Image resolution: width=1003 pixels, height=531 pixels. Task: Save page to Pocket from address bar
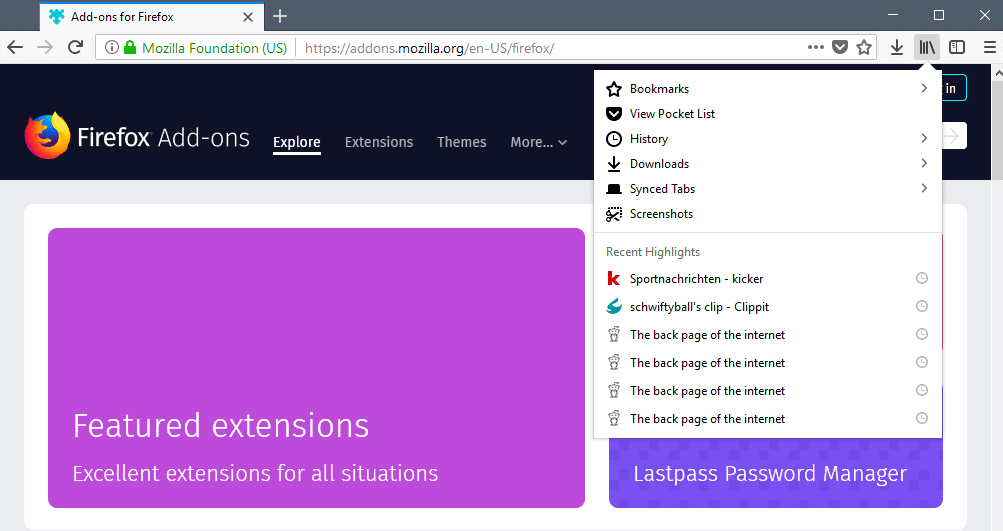point(840,47)
